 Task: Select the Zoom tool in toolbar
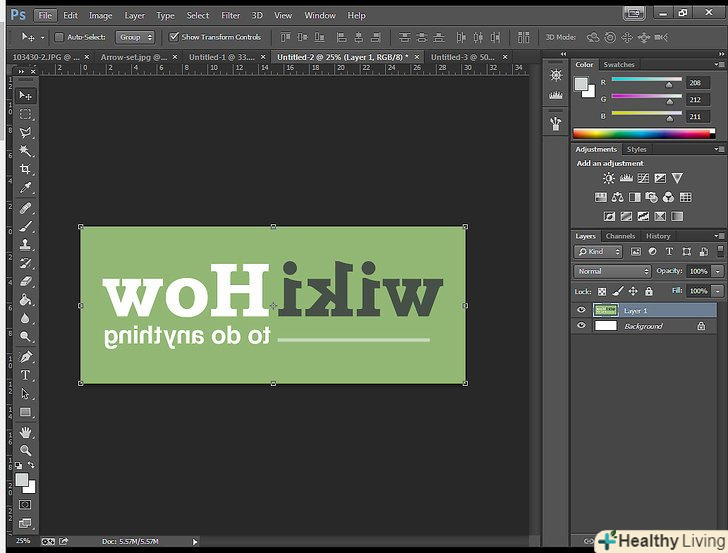pyautogui.click(x=26, y=450)
